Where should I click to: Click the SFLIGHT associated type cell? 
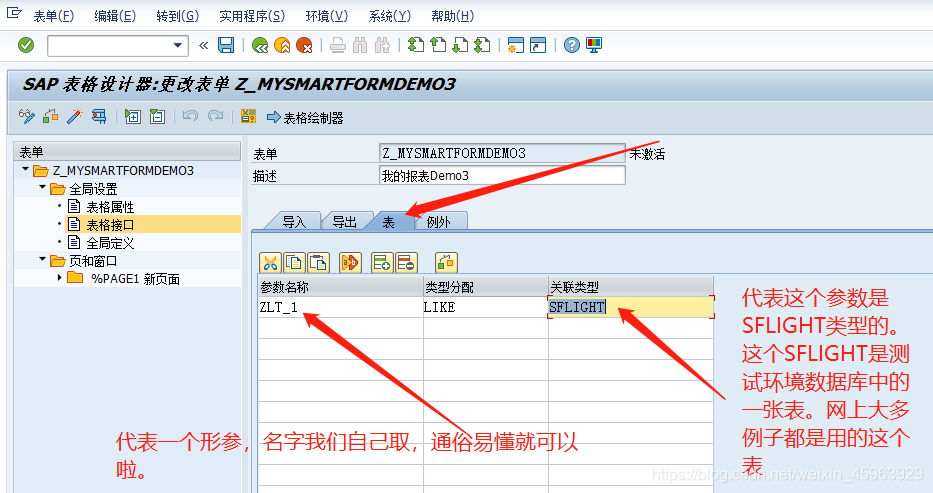tap(631, 307)
